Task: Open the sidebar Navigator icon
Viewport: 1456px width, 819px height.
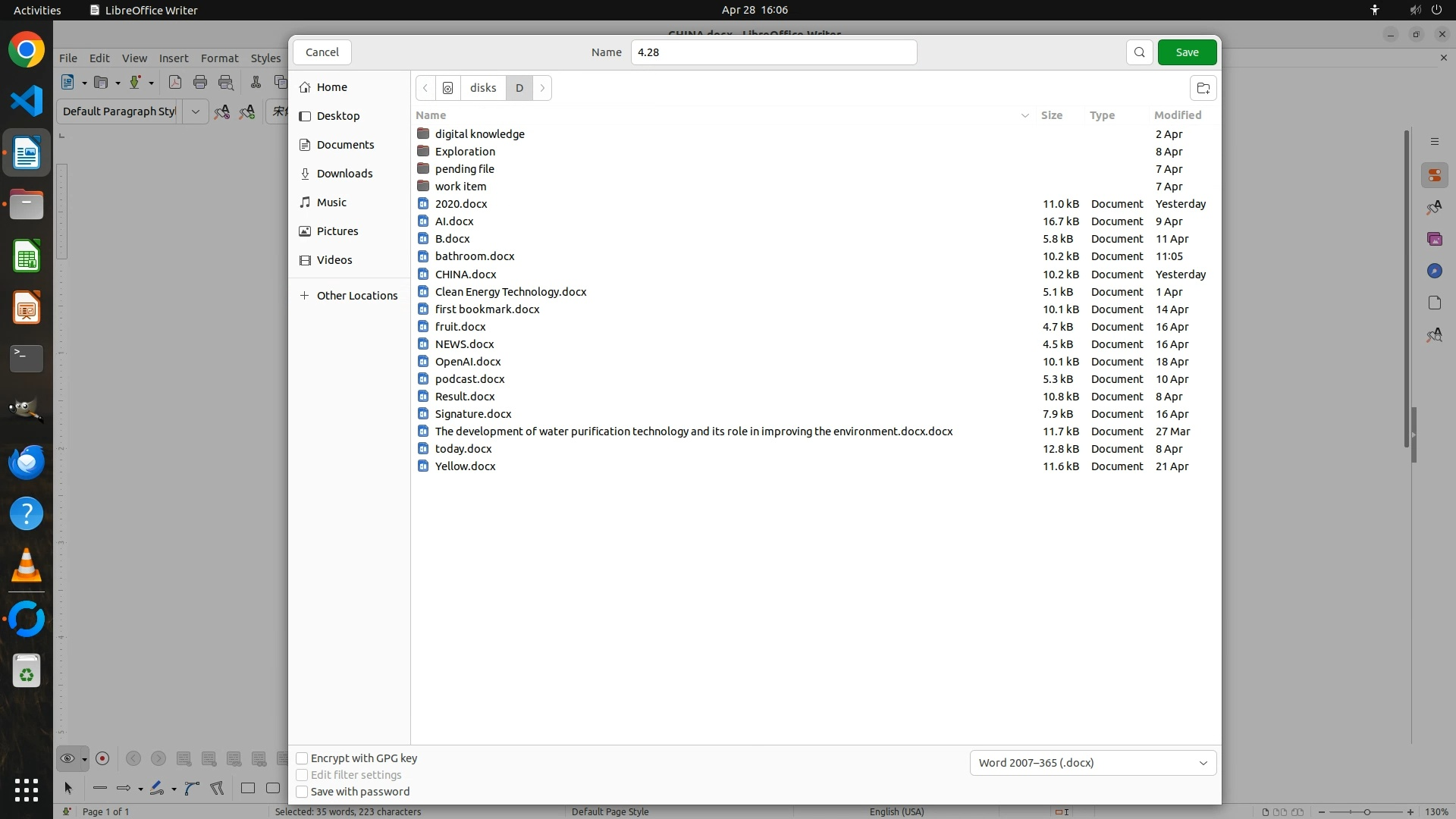Action: (1434, 271)
